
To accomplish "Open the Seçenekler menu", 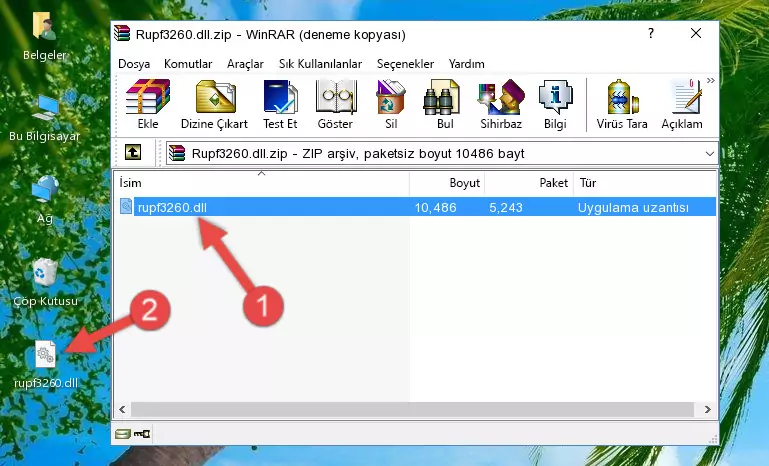I will tap(405, 64).
